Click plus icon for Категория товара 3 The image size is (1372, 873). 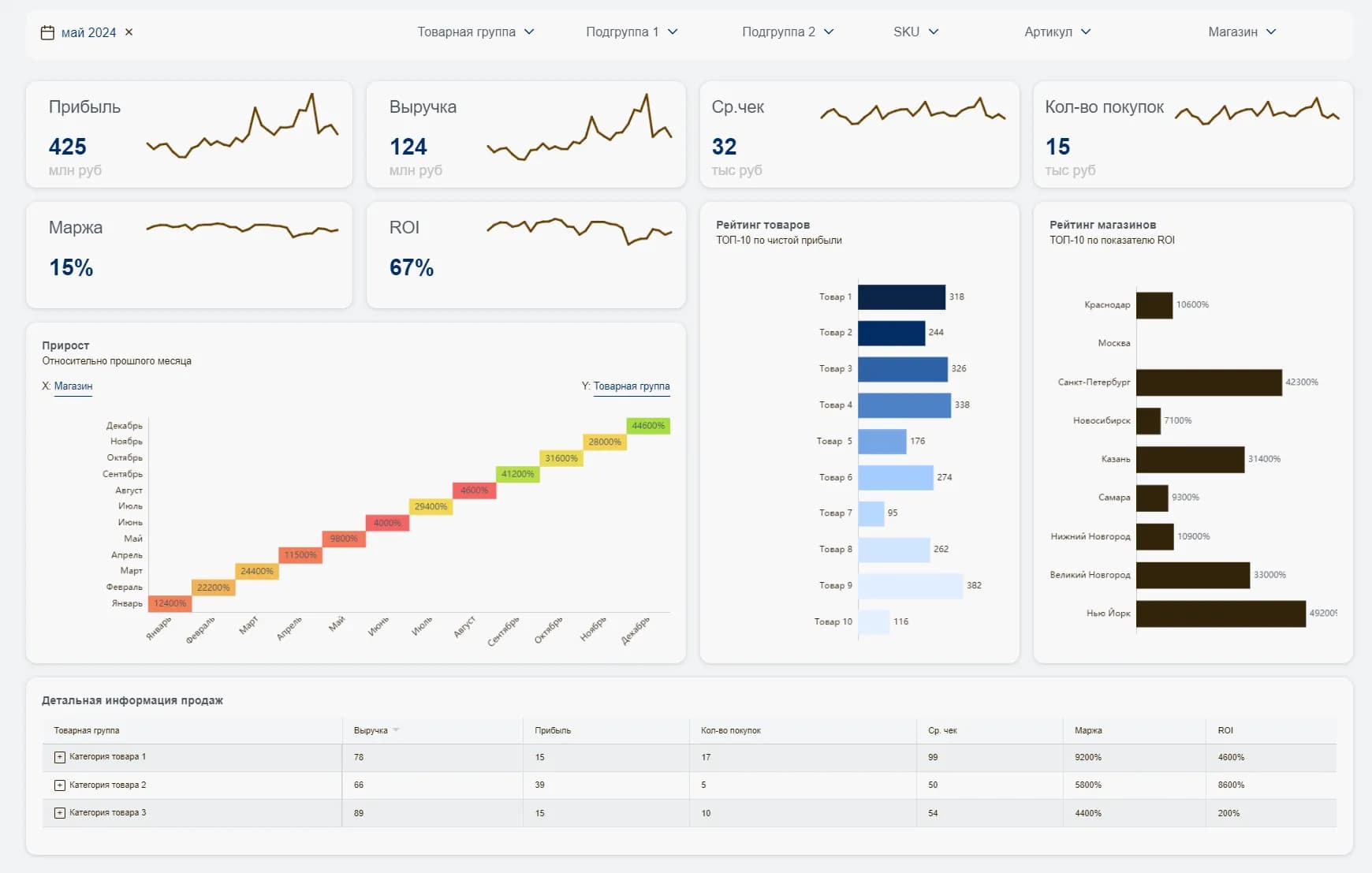pyautogui.click(x=60, y=813)
